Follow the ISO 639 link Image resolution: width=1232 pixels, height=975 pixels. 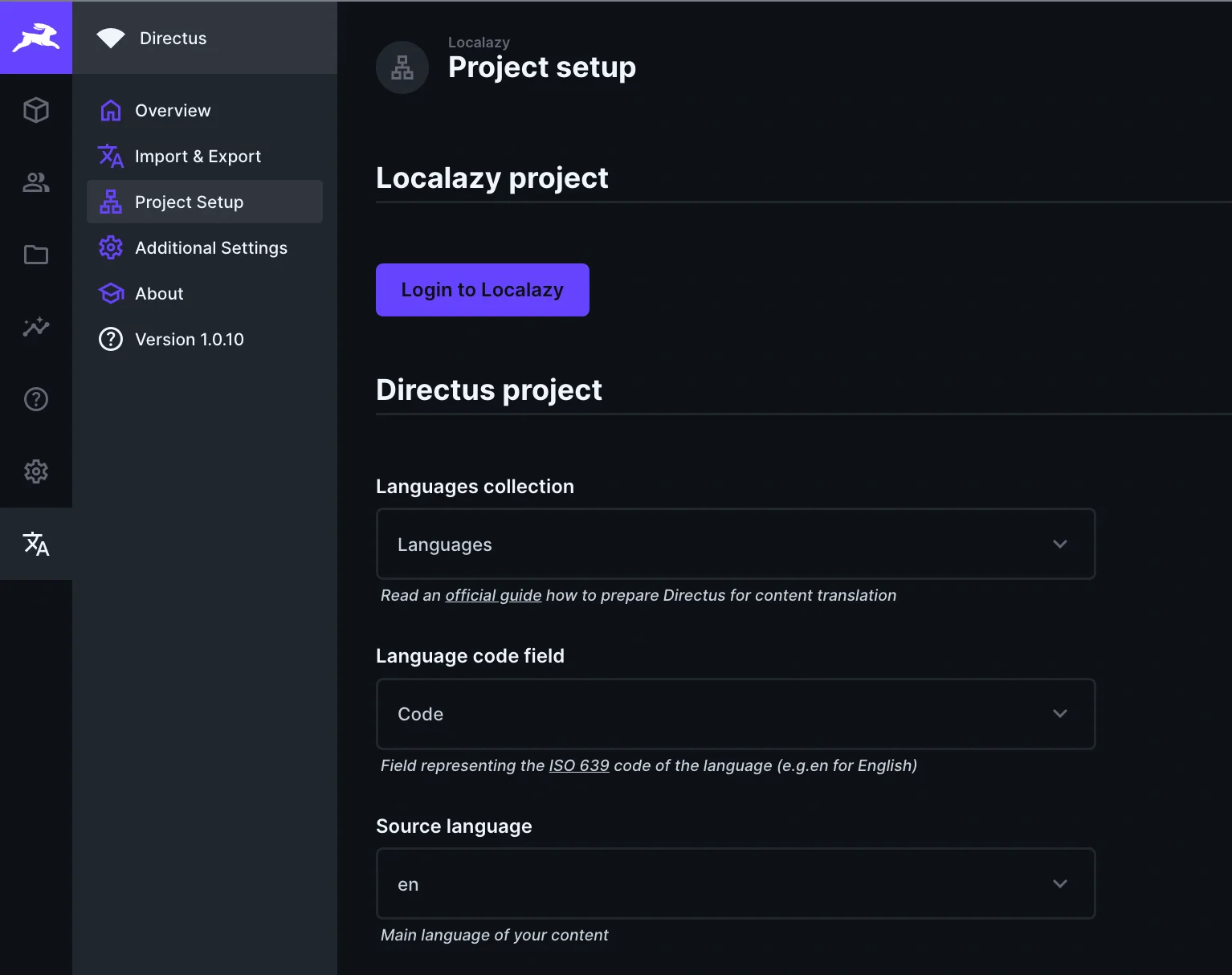coord(578,765)
